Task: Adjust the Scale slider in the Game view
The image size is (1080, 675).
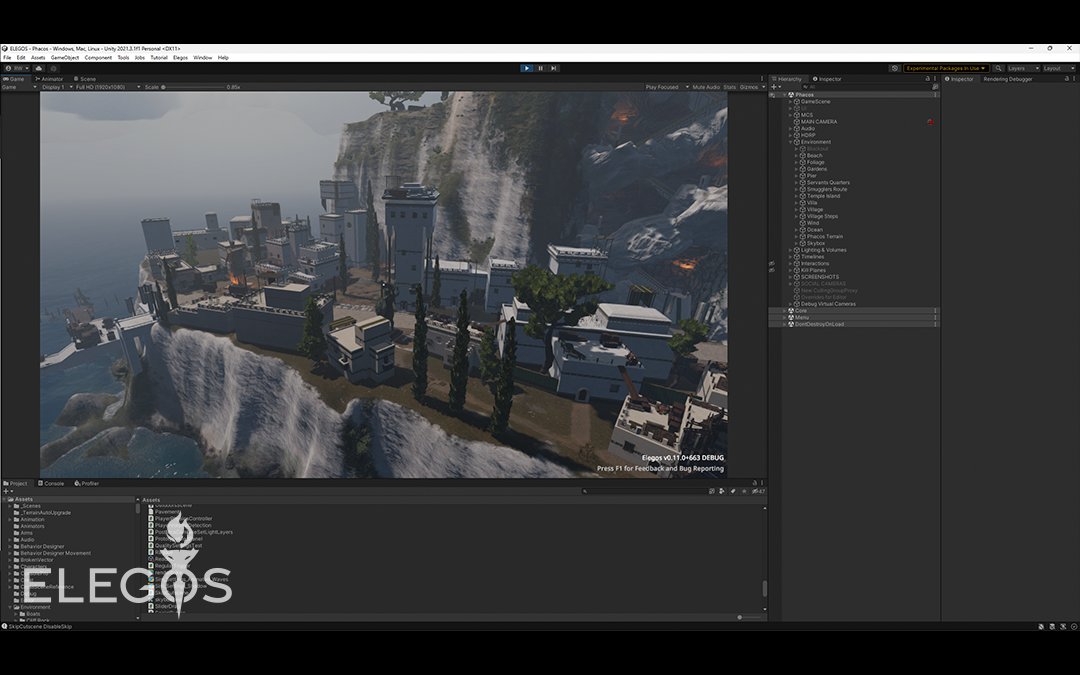Action: click(165, 87)
